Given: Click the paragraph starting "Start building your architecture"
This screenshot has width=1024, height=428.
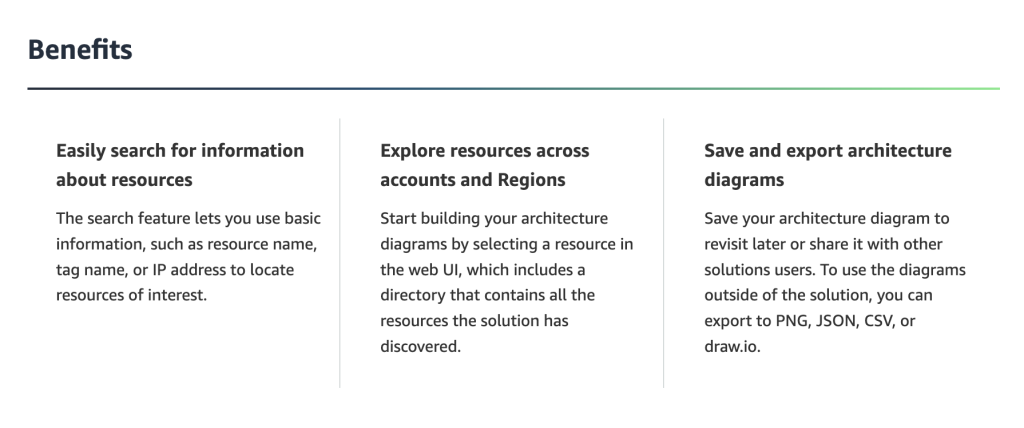Looking at the screenshot, I should coord(507,283).
